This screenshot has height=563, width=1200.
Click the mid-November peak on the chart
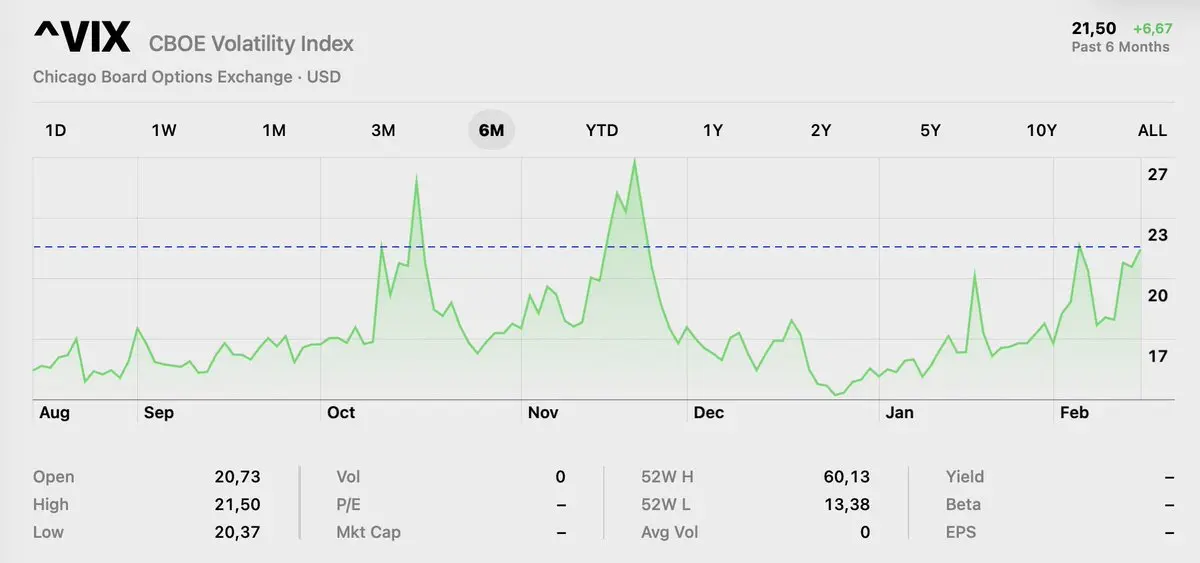click(x=635, y=160)
